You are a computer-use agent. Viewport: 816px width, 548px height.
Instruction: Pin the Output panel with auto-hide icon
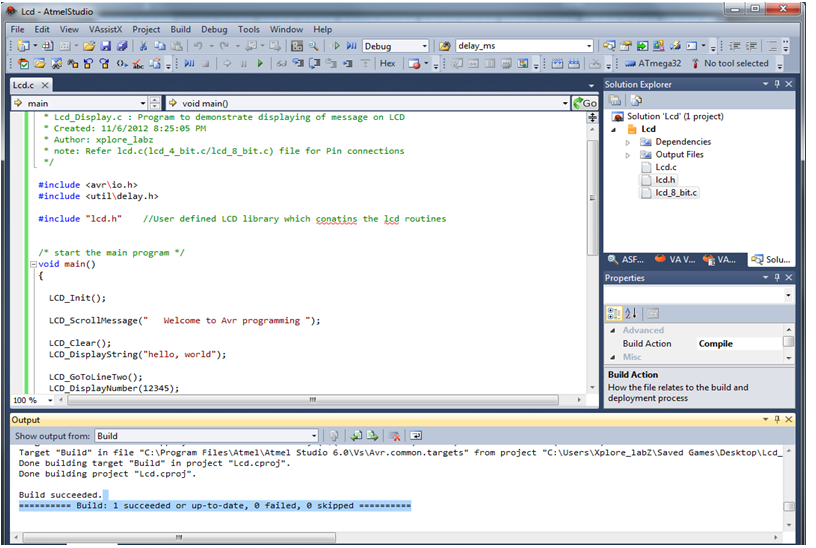pos(777,419)
